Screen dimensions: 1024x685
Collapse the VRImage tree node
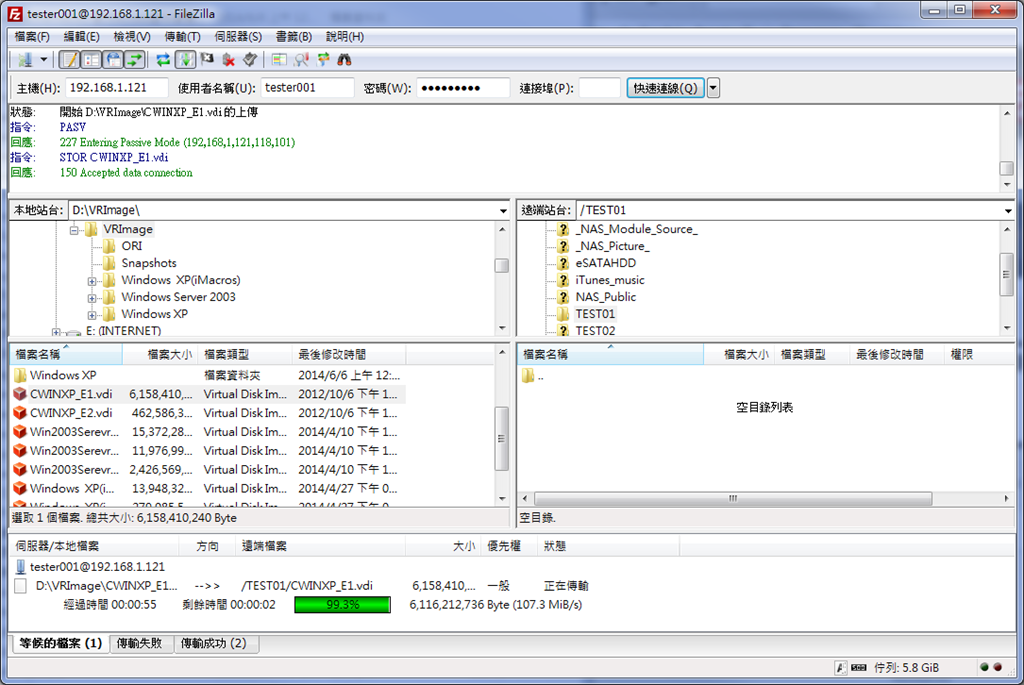74,230
